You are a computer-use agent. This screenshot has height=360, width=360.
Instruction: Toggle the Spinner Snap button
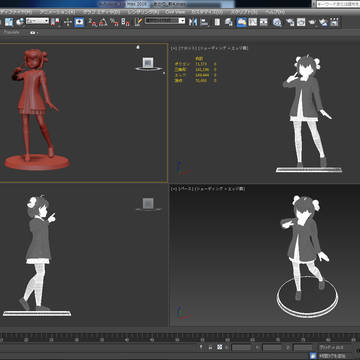tap(125, 22)
